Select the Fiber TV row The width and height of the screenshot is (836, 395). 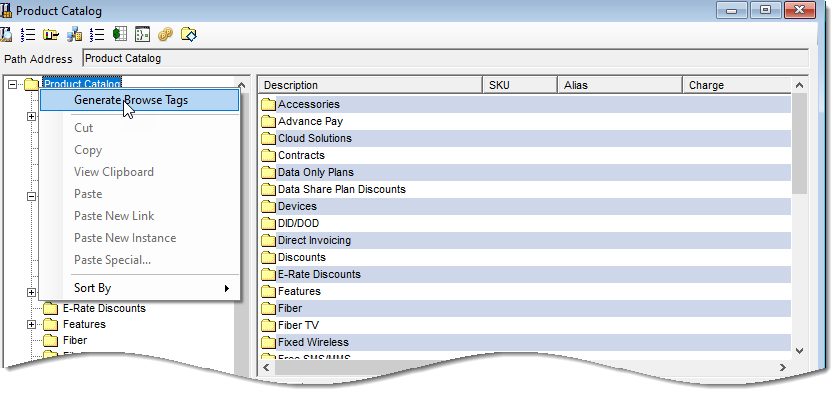point(525,326)
